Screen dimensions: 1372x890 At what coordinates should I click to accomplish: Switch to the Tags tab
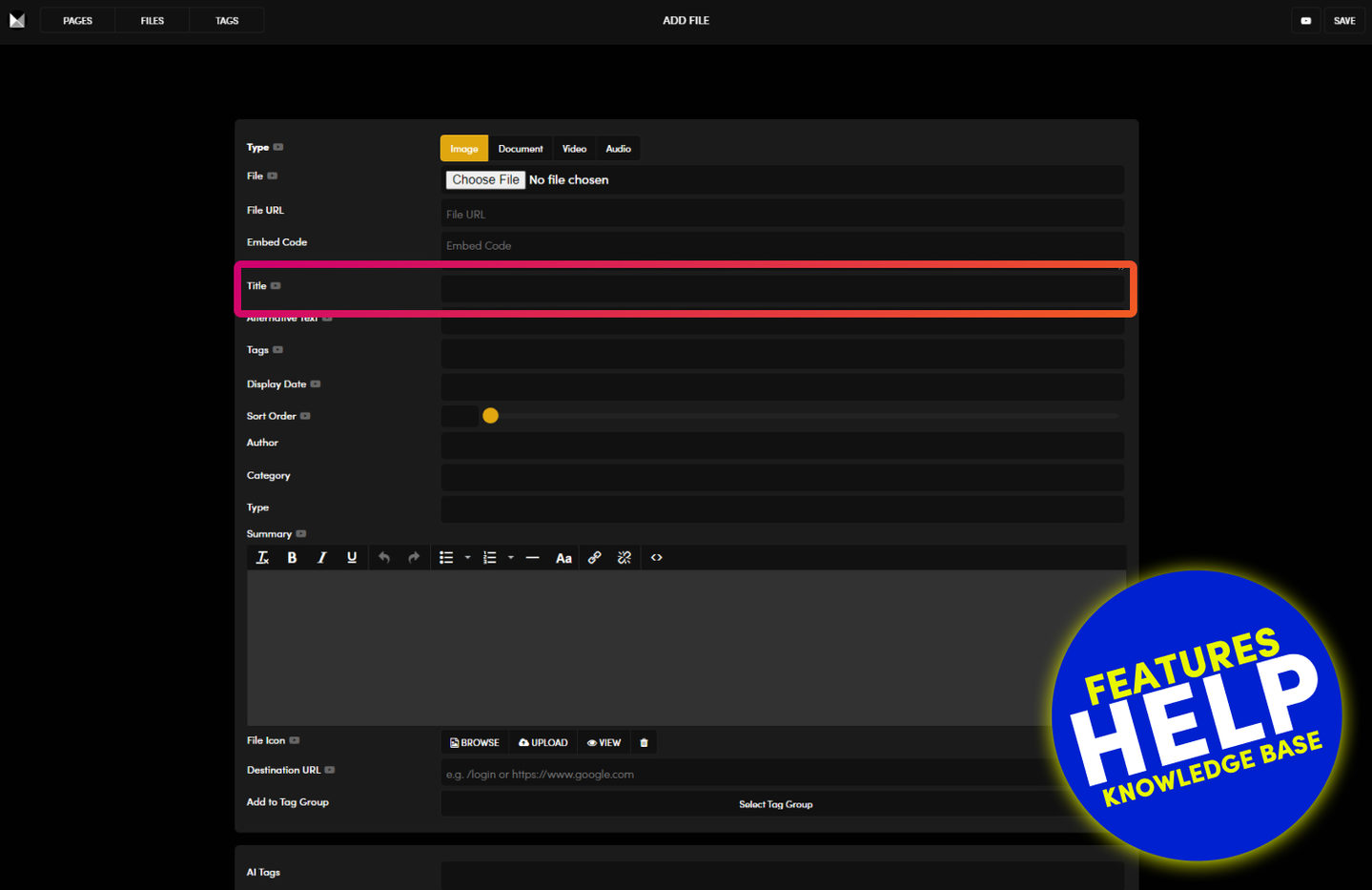click(227, 20)
